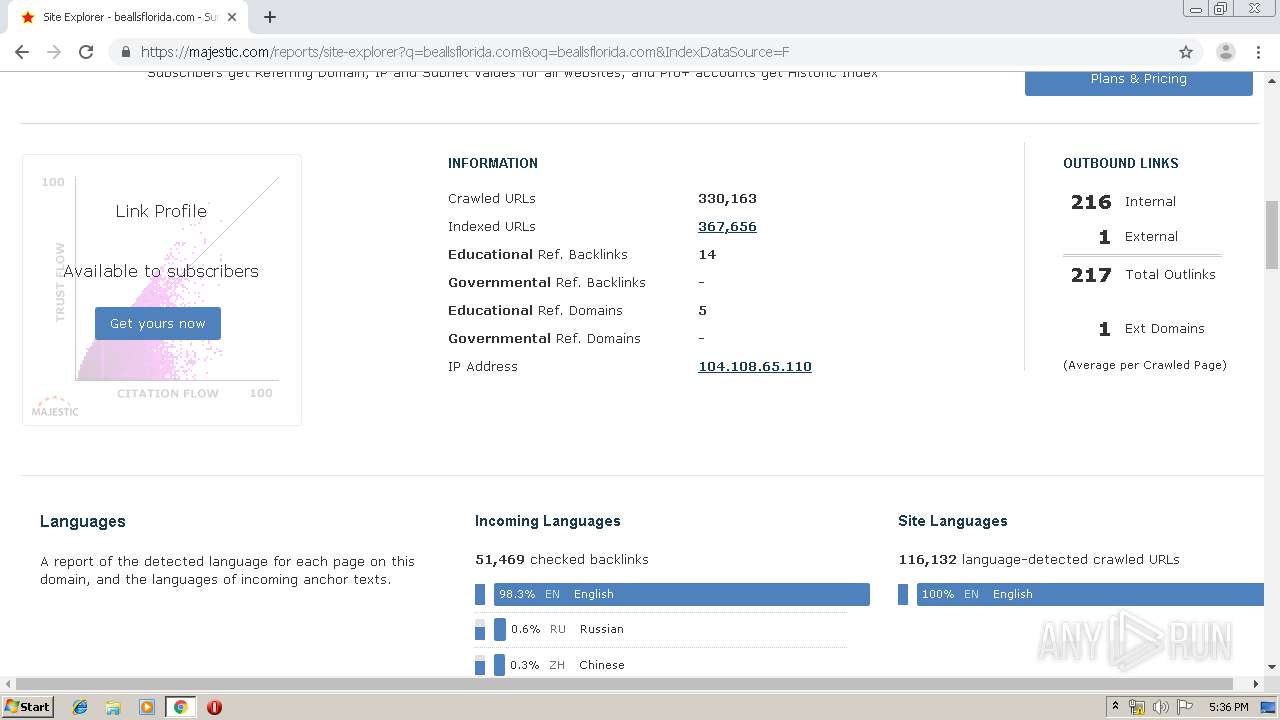Click the OUTBOUND LINKS heading
The height and width of the screenshot is (720, 1280).
click(1121, 163)
